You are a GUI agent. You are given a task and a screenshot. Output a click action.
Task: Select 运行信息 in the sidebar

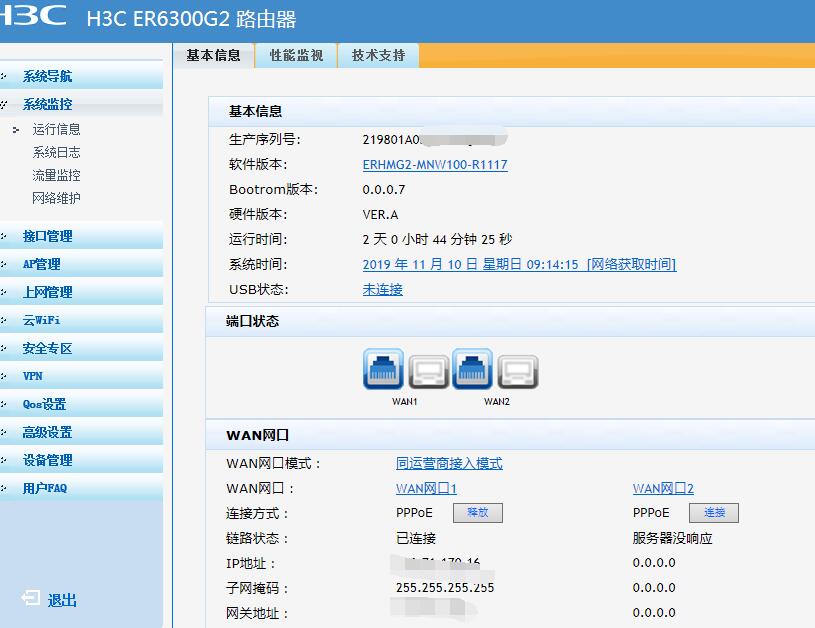(x=56, y=129)
